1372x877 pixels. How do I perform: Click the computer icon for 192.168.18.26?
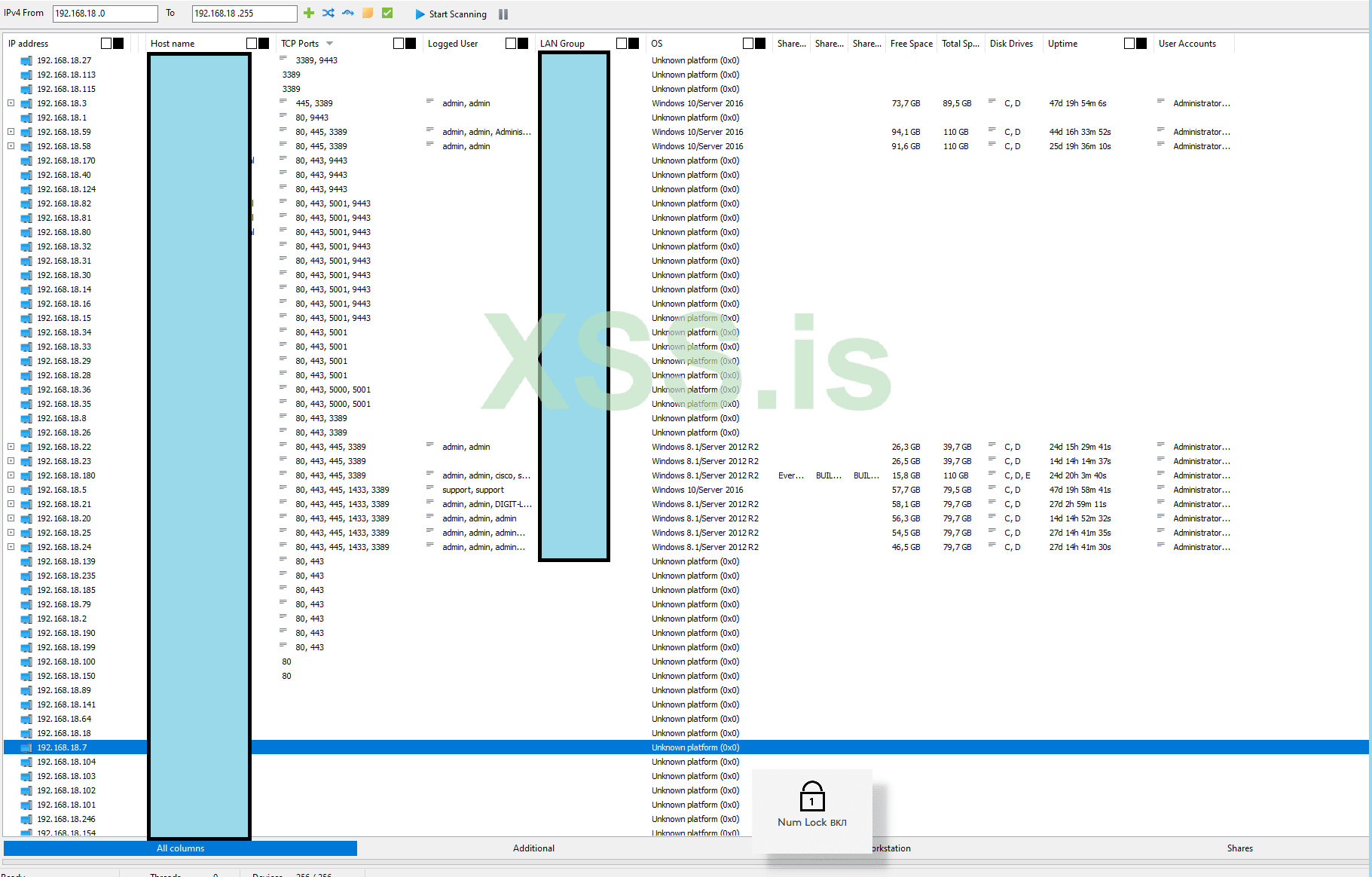click(x=26, y=433)
